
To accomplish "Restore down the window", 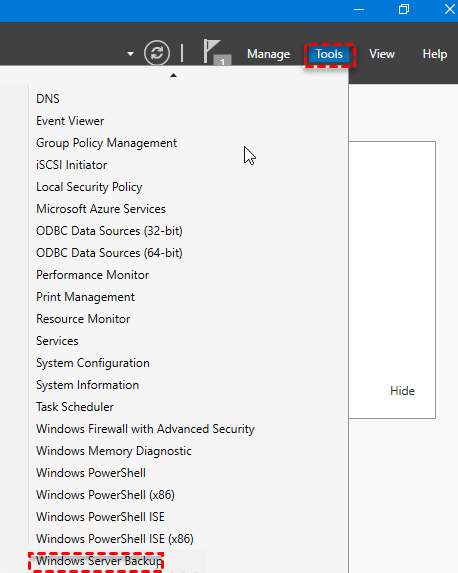I will tap(404, 9).
